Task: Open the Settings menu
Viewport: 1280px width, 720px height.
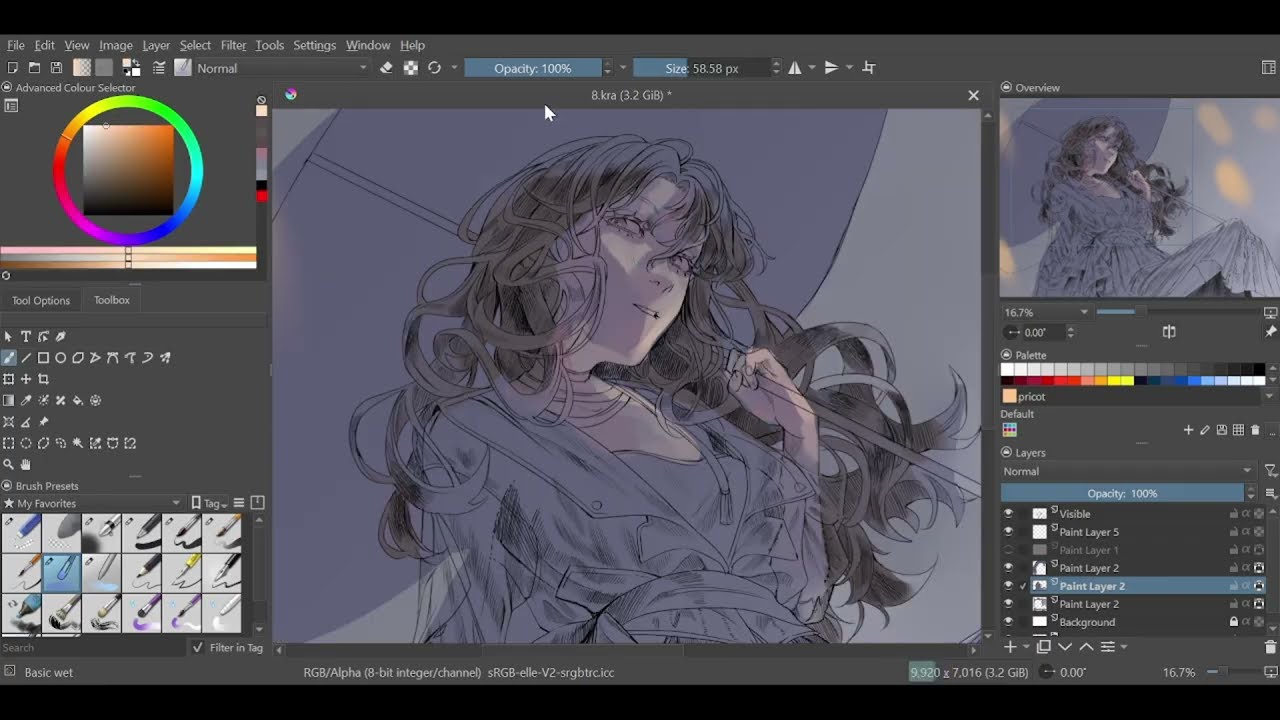Action: tap(314, 45)
